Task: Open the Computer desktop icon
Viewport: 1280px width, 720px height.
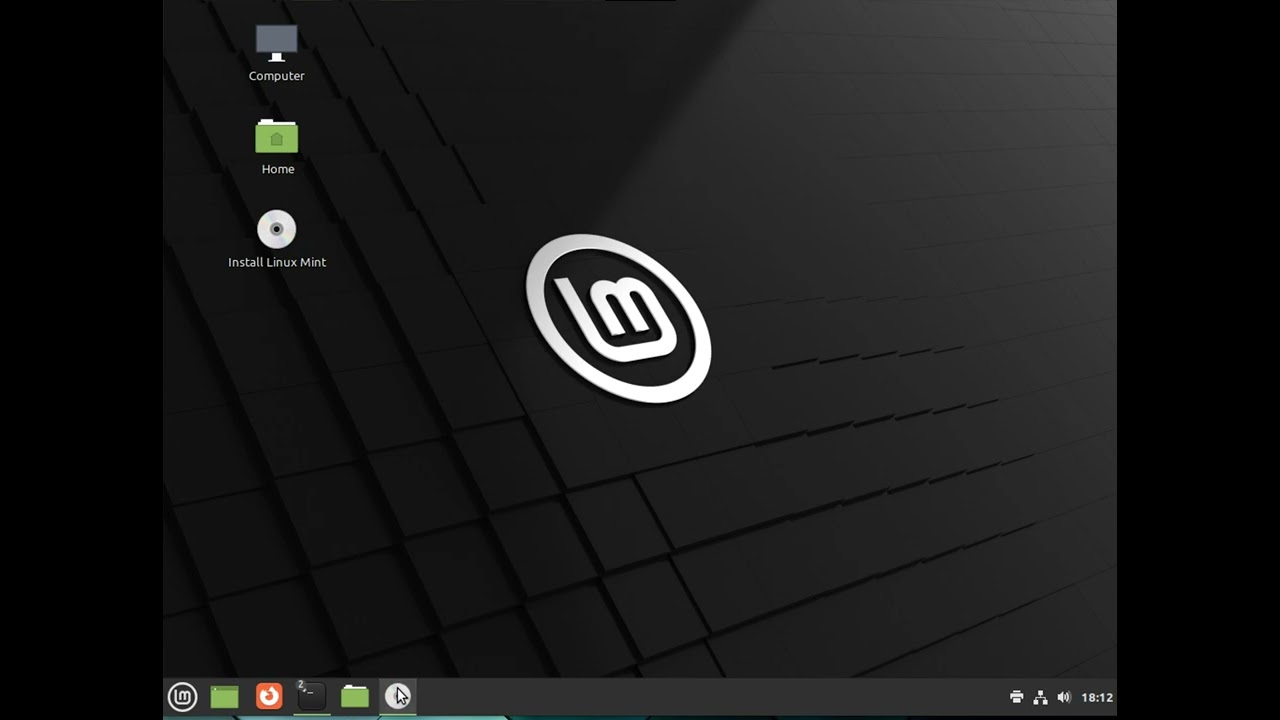Action: 277,43
